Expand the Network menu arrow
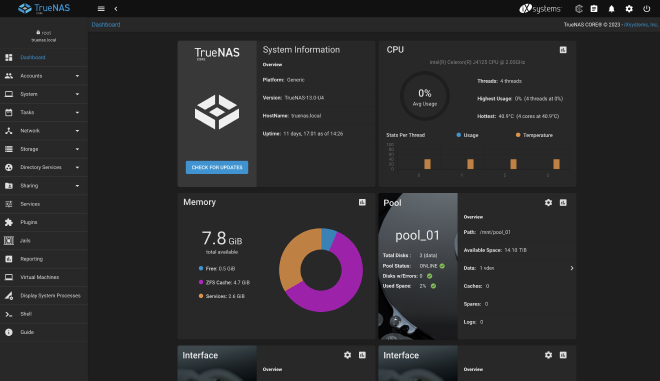This screenshot has height=381, width=660. coord(77,131)
